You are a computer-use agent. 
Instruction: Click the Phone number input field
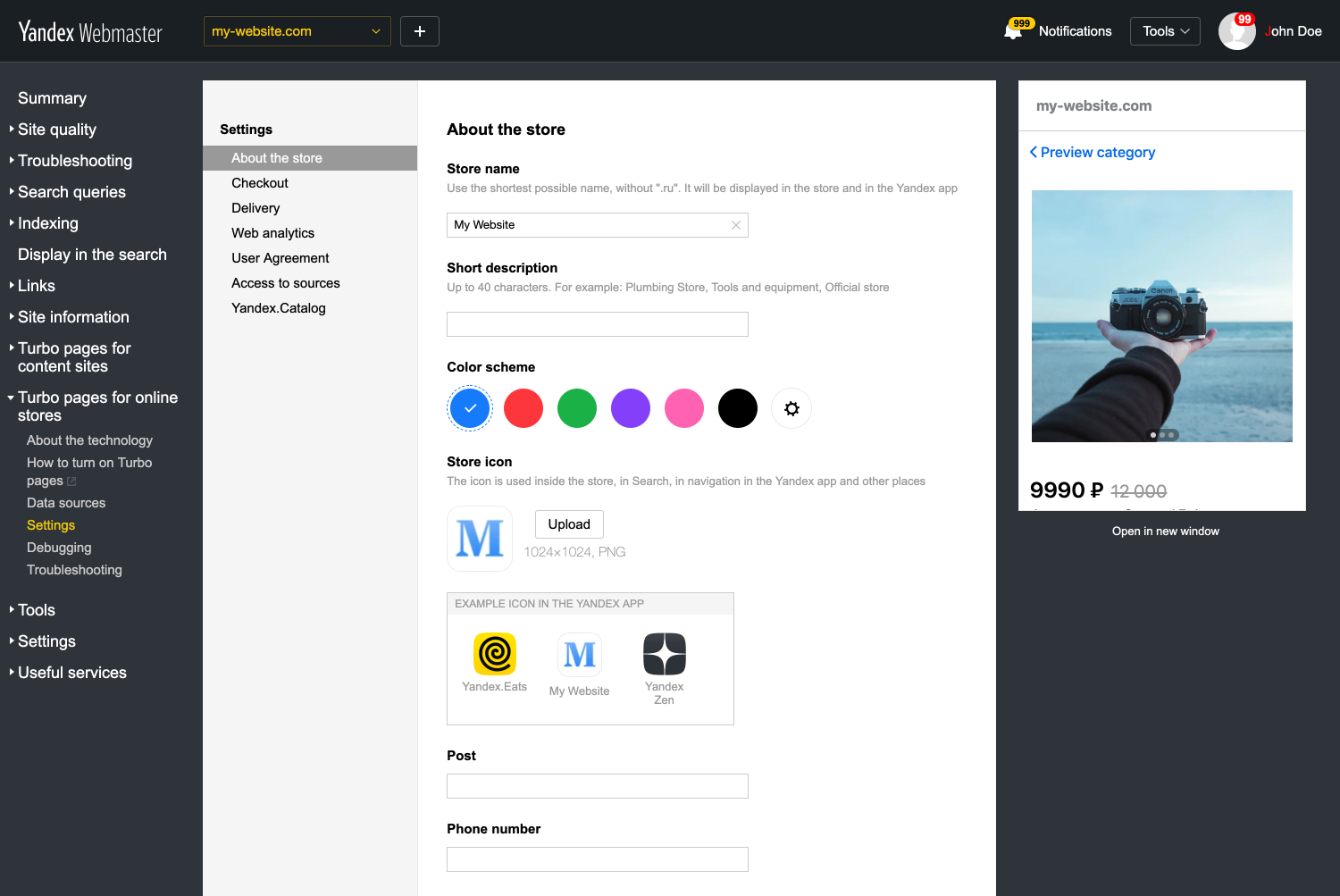tap(598, 859)
